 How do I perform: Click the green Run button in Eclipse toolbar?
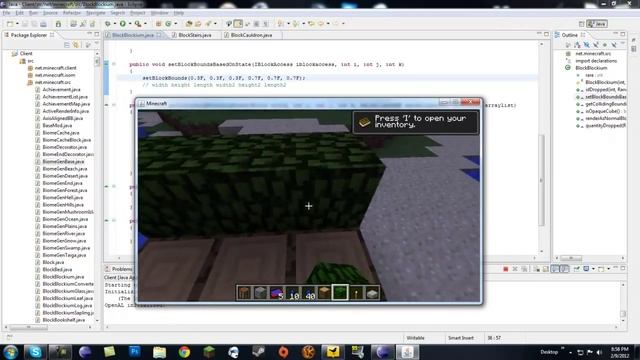tap(122, 24)
